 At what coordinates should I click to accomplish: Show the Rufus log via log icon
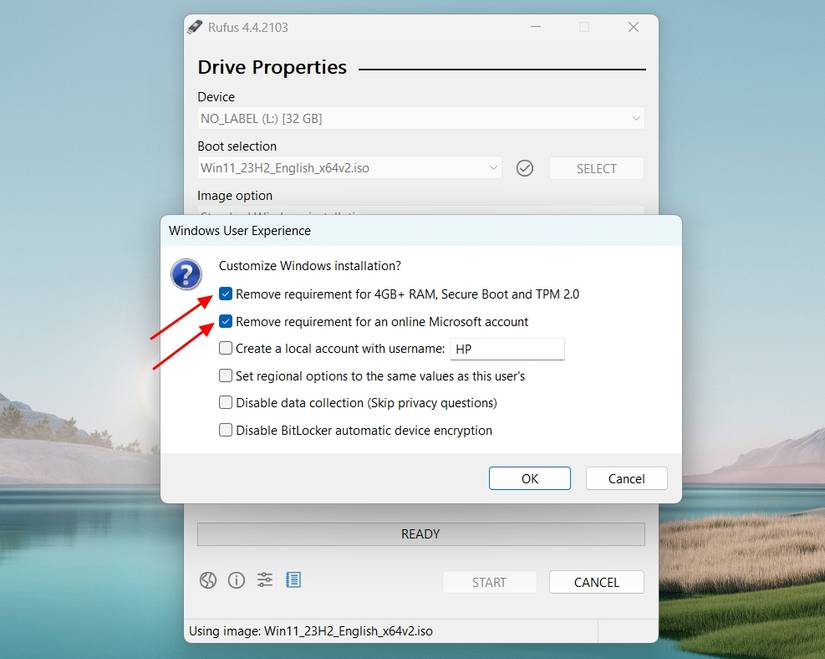(293, 580)
